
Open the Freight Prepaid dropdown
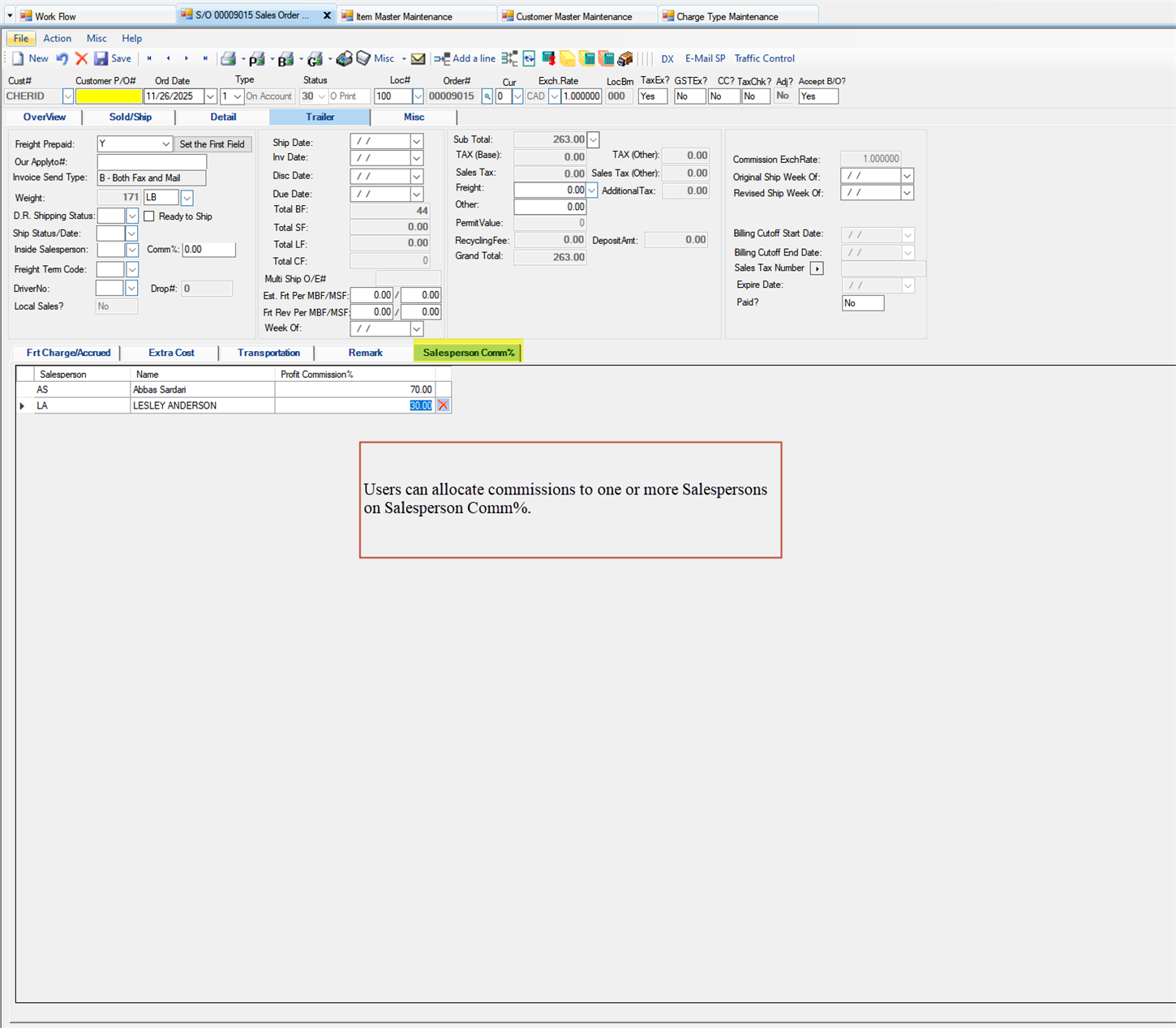coord(165,143)
